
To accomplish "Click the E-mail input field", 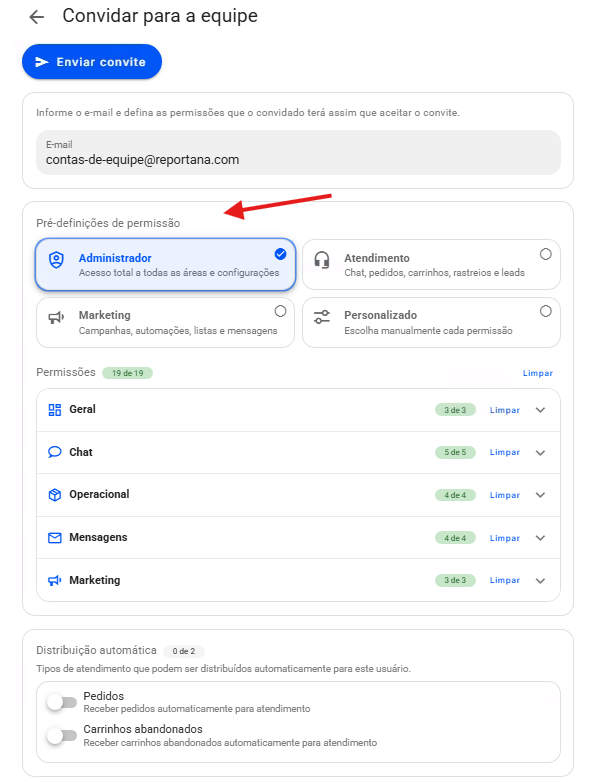I will coord(298,153).
